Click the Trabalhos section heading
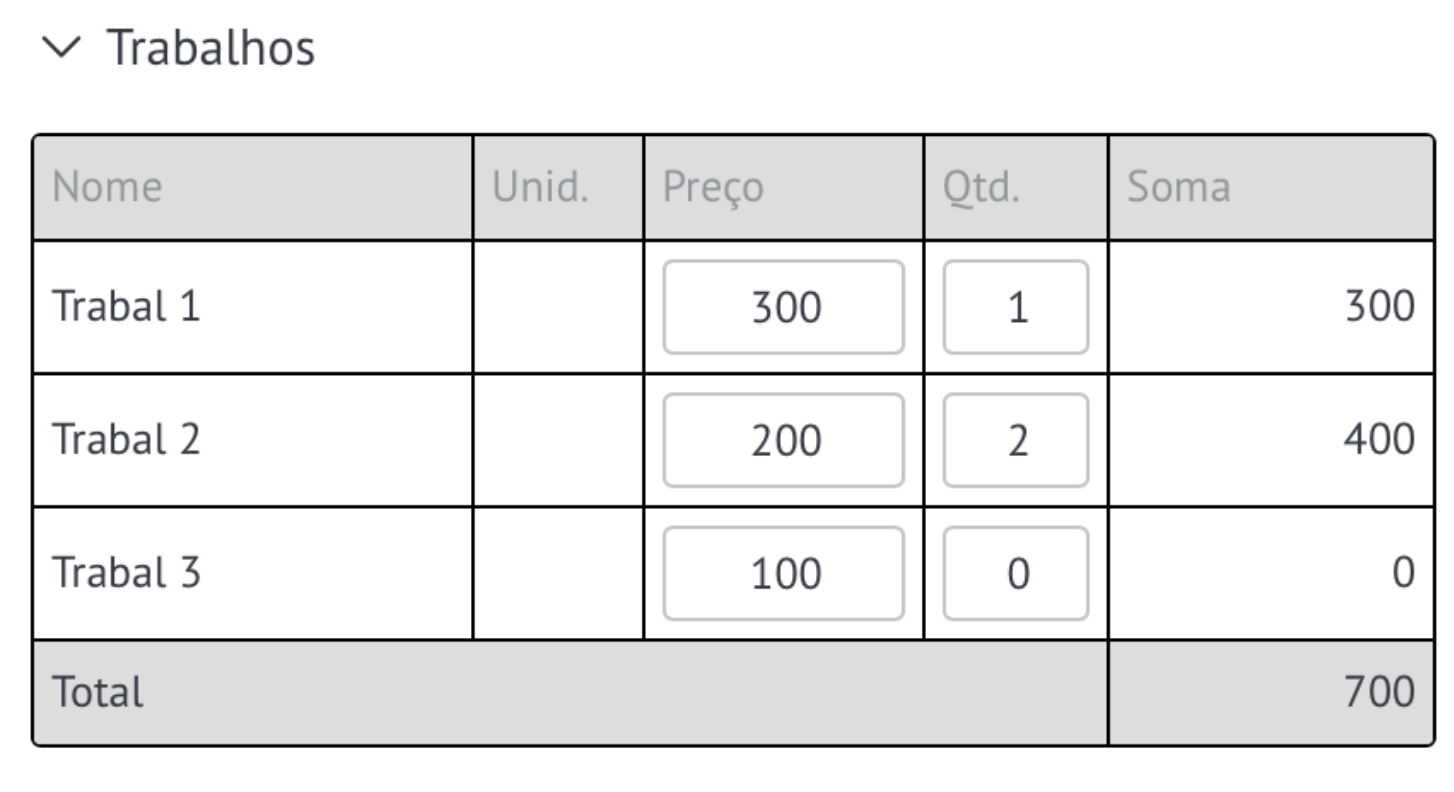Viewport: 1454px width, 792px height. point(210,48)
